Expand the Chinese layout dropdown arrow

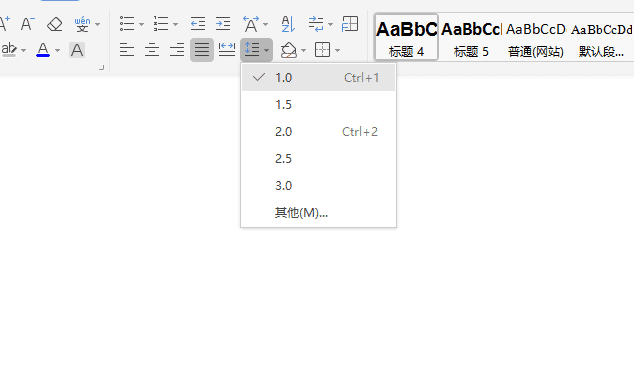pos(265,25)
